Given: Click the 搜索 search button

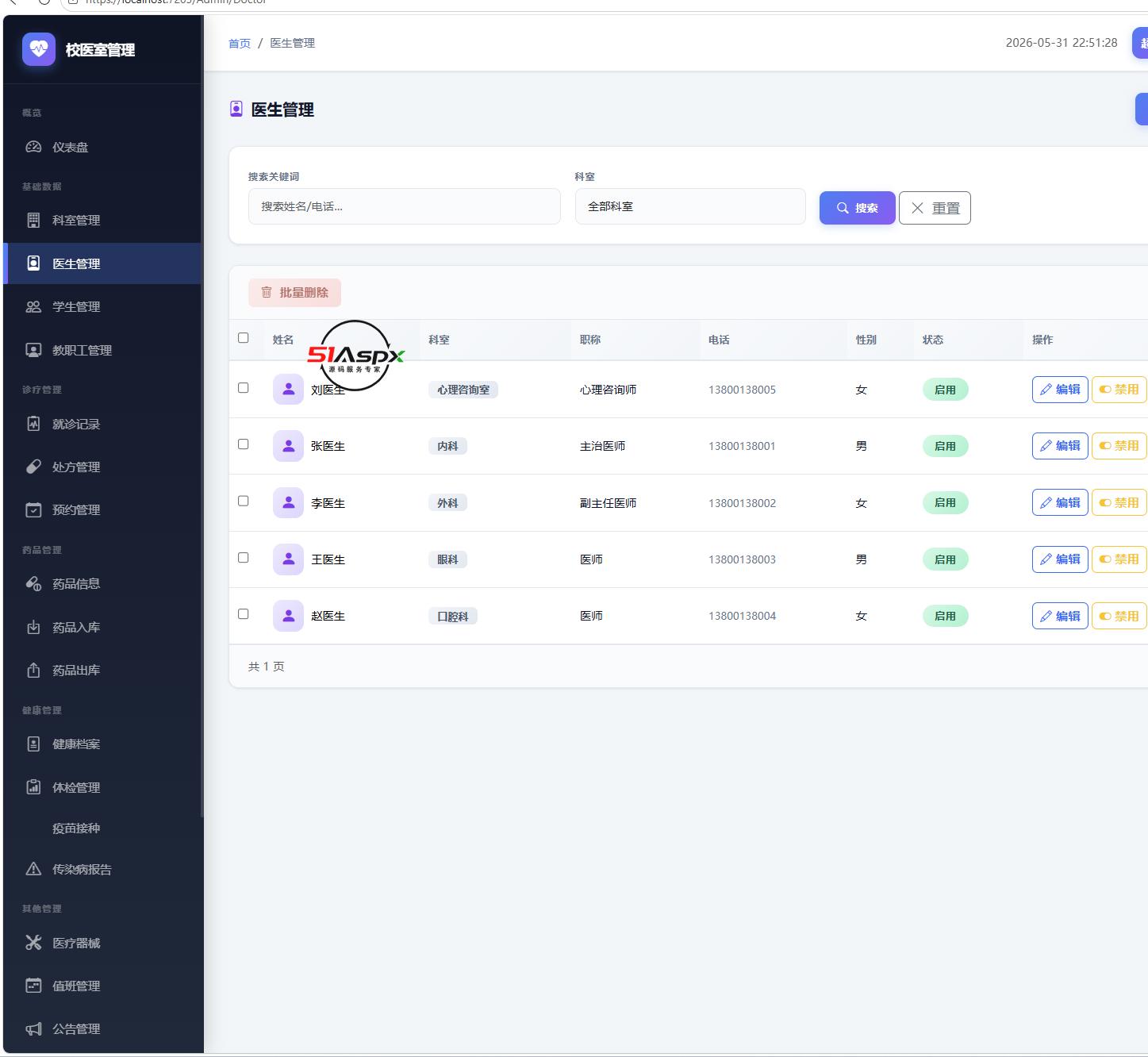Looking at the screenshot, I should [x=858, y=208].
